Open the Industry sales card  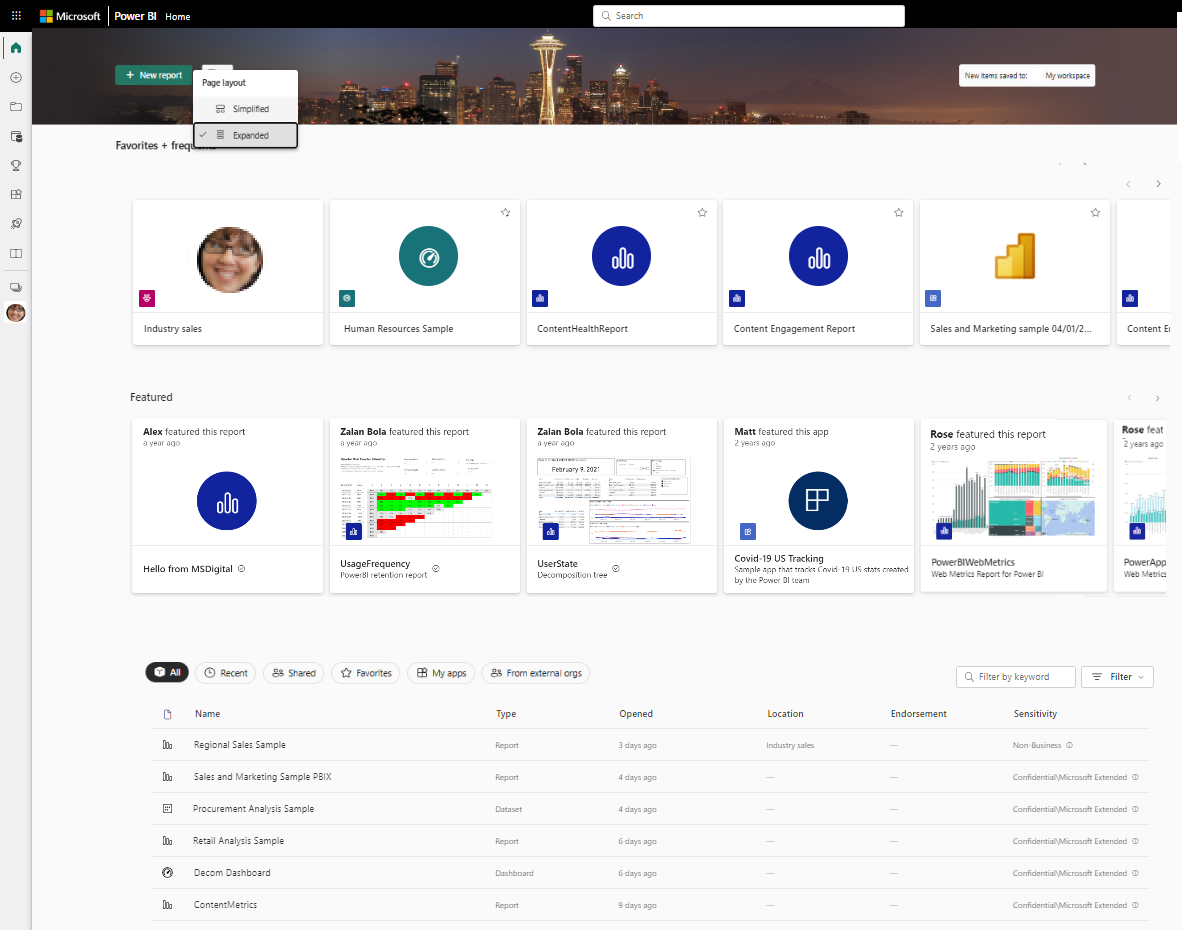[228, 273]
